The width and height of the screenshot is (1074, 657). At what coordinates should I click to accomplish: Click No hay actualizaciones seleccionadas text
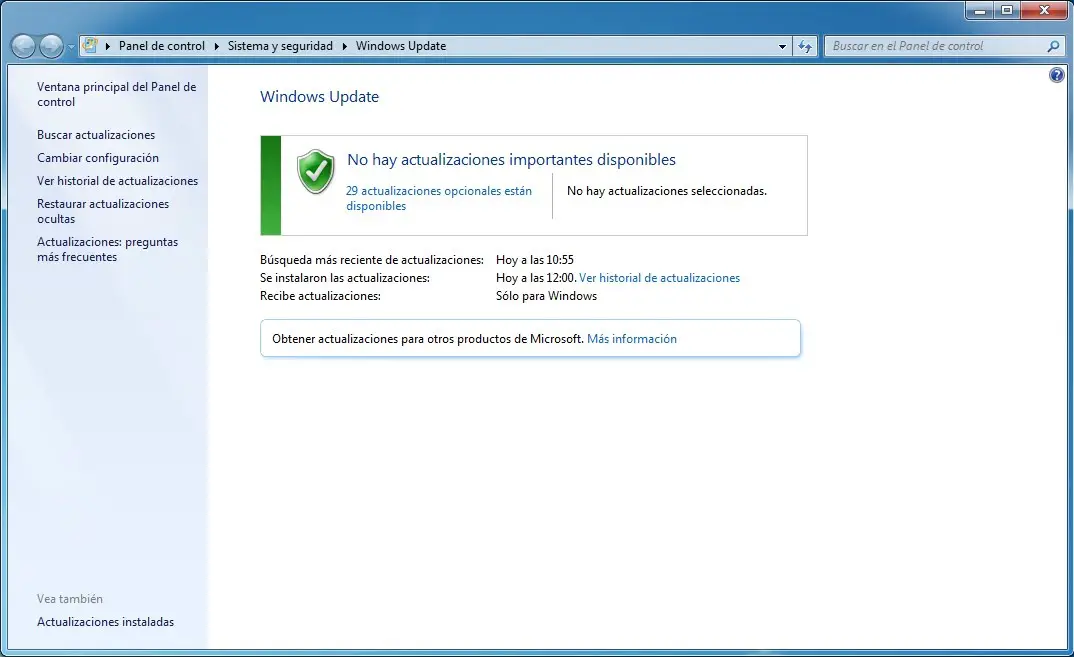pos(666,191)
